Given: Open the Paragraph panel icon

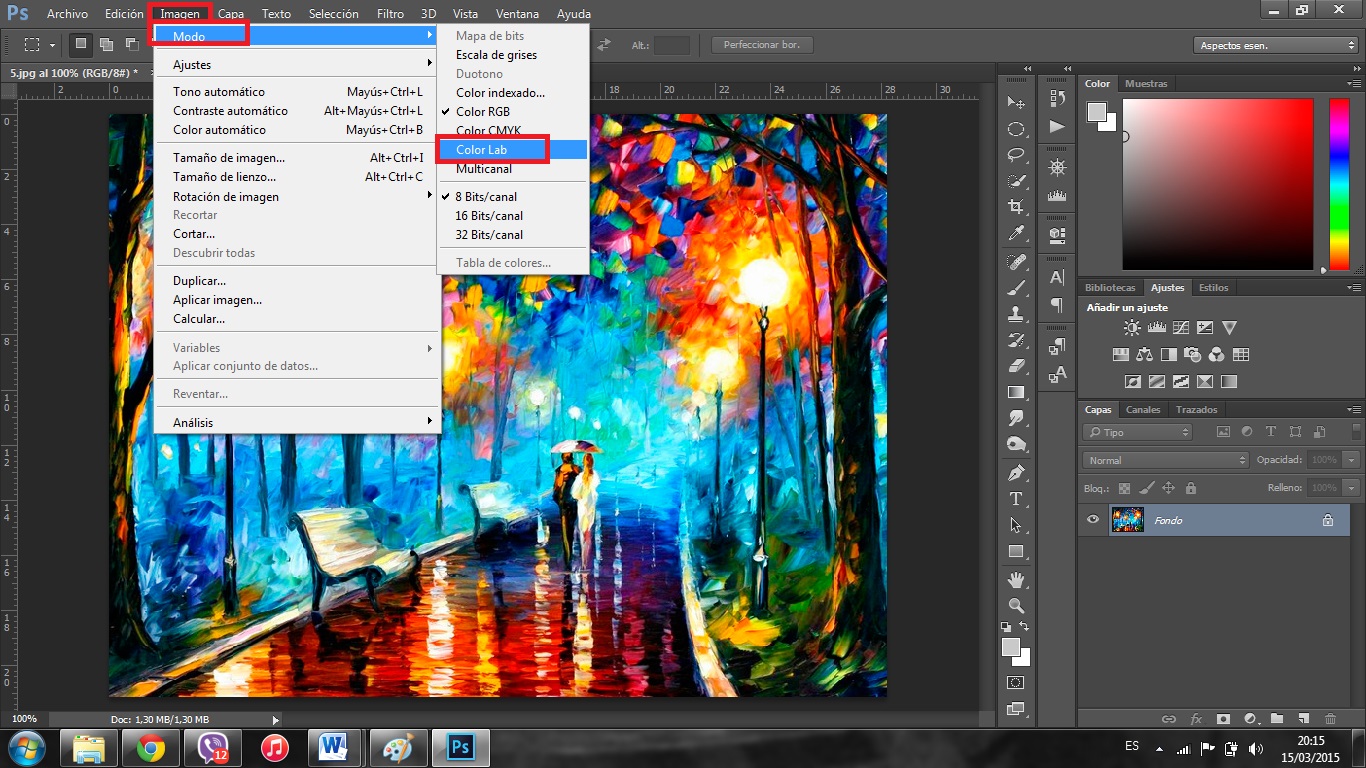Looking at the screenshot, I should tap(1057, 304).
